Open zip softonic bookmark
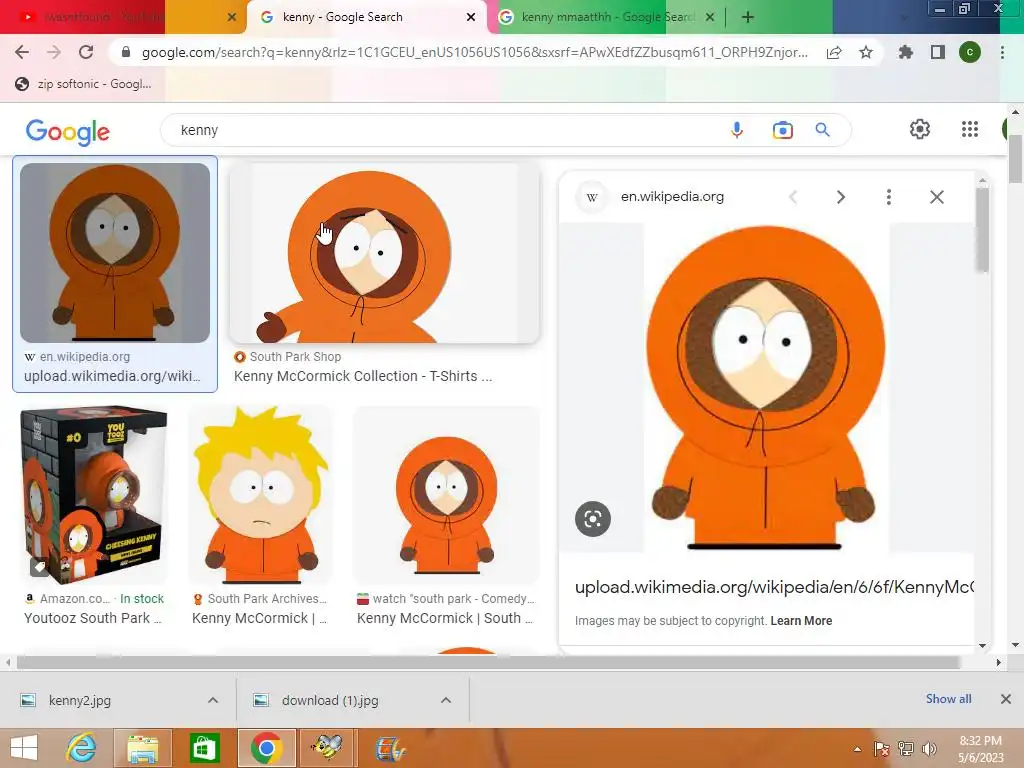The height and width of the screenshot is (768, 1024). [84, 84]
